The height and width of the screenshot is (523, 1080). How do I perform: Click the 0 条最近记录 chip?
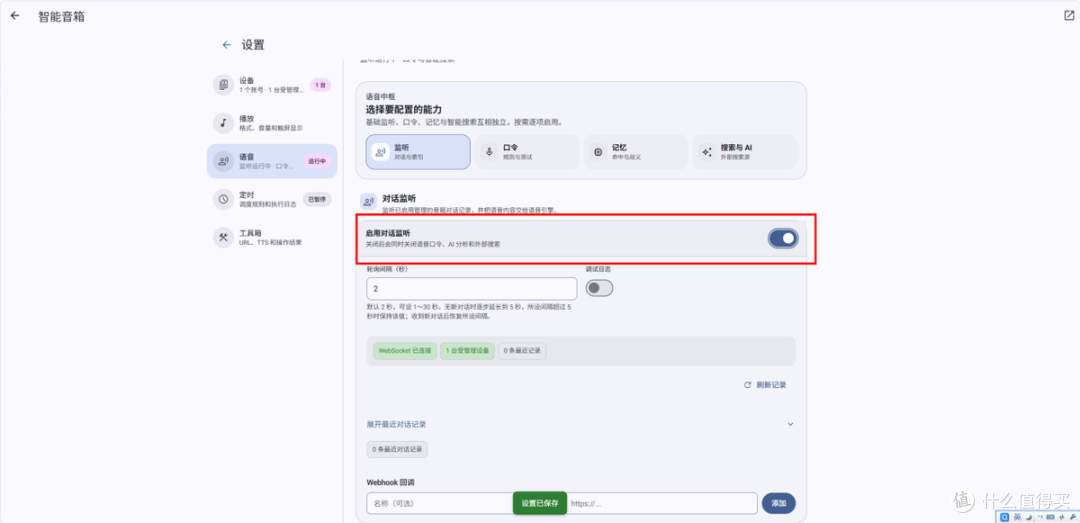pos(522,351)
